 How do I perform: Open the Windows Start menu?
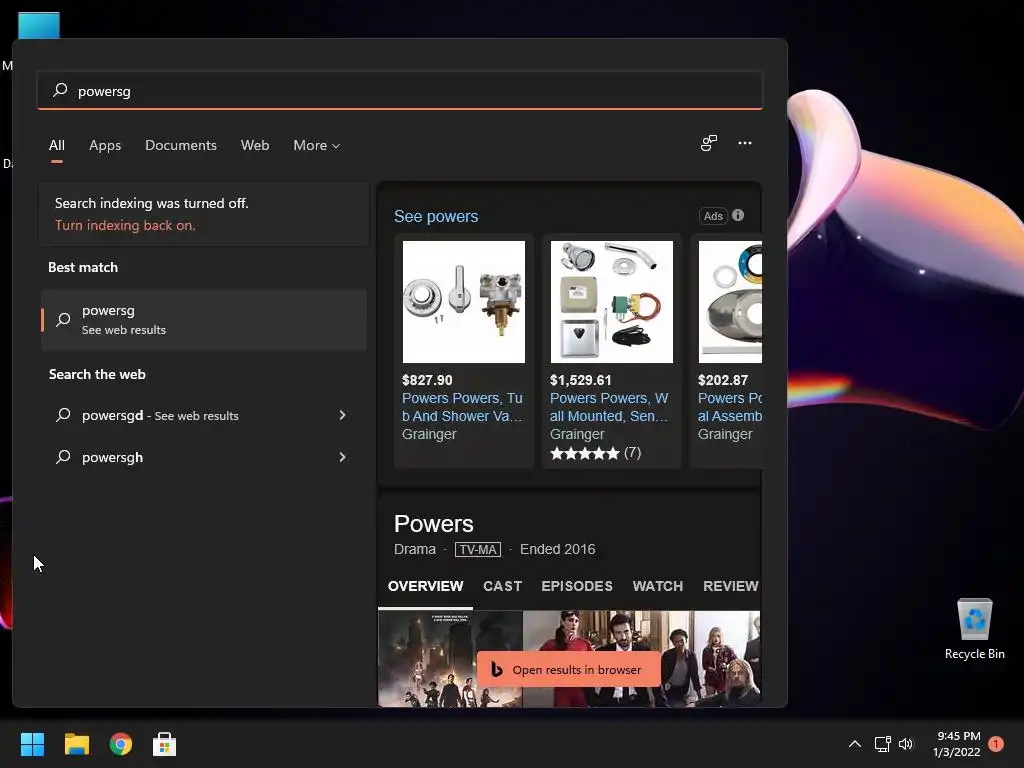click(32, 744)
